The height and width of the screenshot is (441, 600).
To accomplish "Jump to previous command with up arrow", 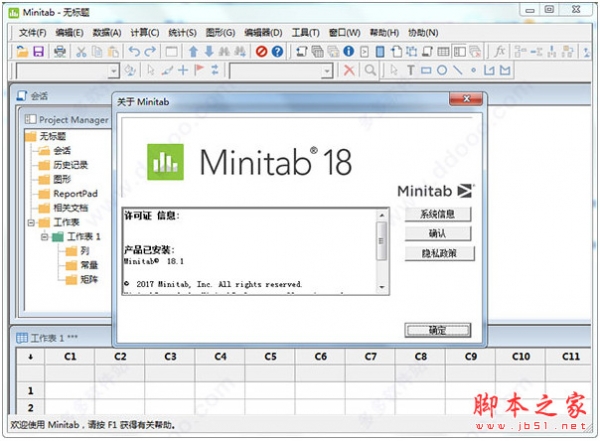I will pyautogui.click(x=193, y=51).
